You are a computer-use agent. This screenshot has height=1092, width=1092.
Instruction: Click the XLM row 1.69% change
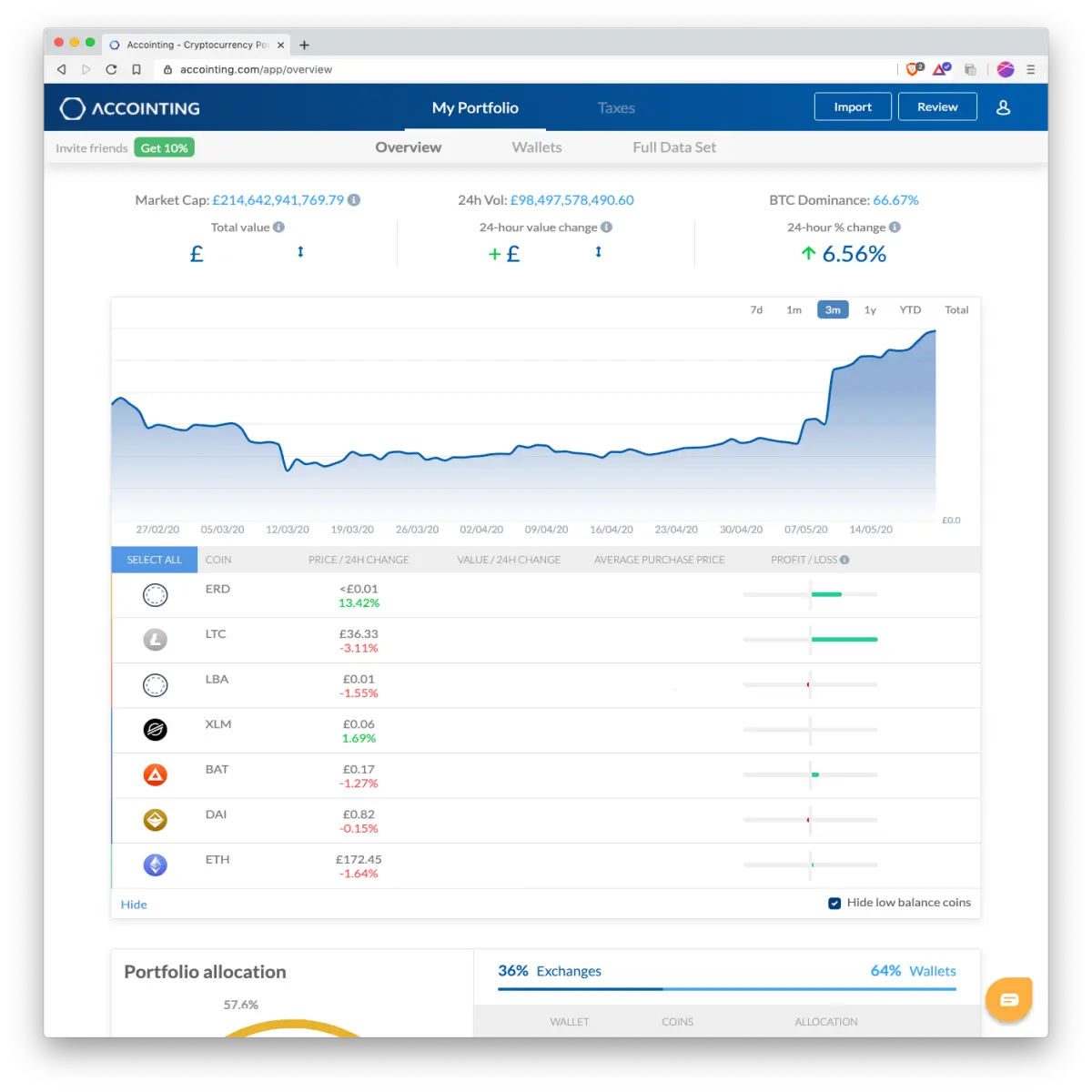tap(359, 738)
